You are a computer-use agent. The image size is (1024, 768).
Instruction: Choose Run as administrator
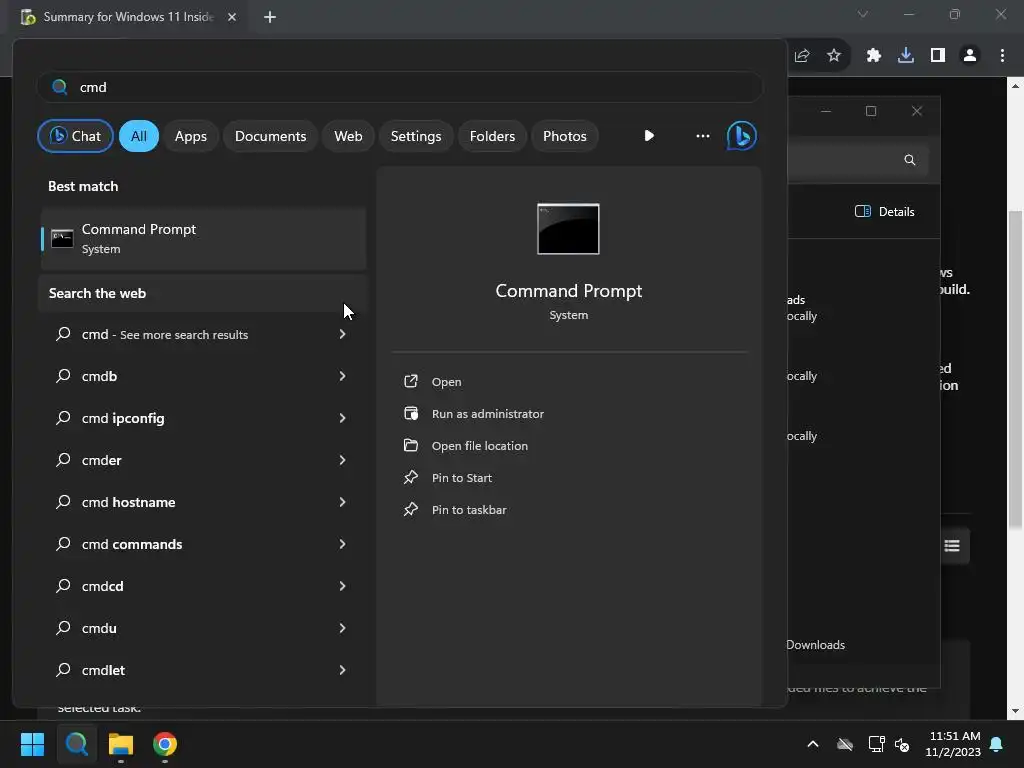pos(488,413)
